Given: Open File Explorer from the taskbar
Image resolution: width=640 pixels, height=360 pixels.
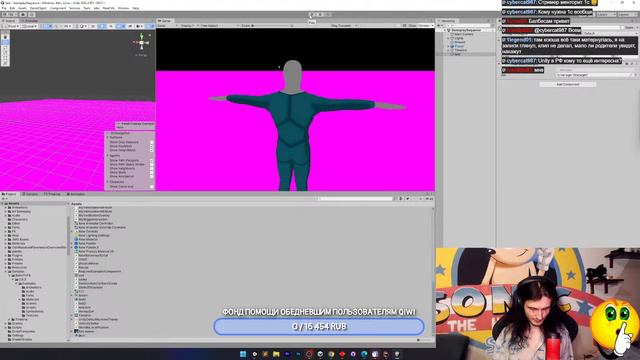Looking at the screenshot, I should pos(276,354).
